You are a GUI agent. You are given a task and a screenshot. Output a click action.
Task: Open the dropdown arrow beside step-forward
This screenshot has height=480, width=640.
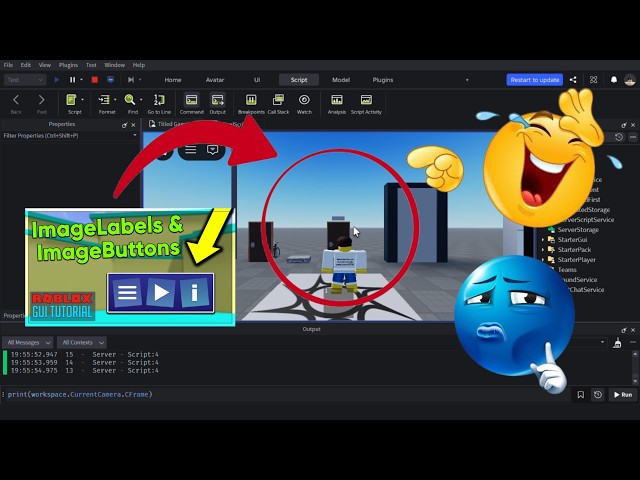click(x=140, y=80)
